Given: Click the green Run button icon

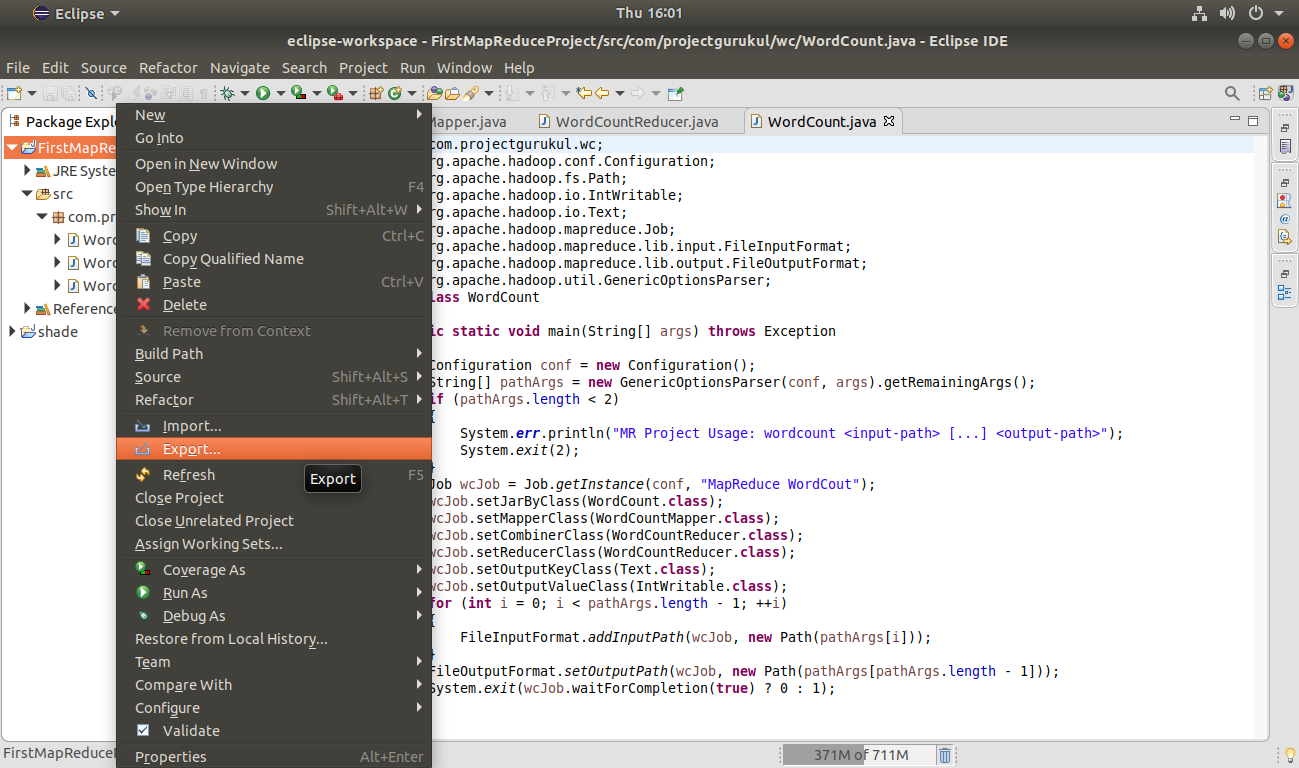Looking at the screenshot, I should point(263,93).
